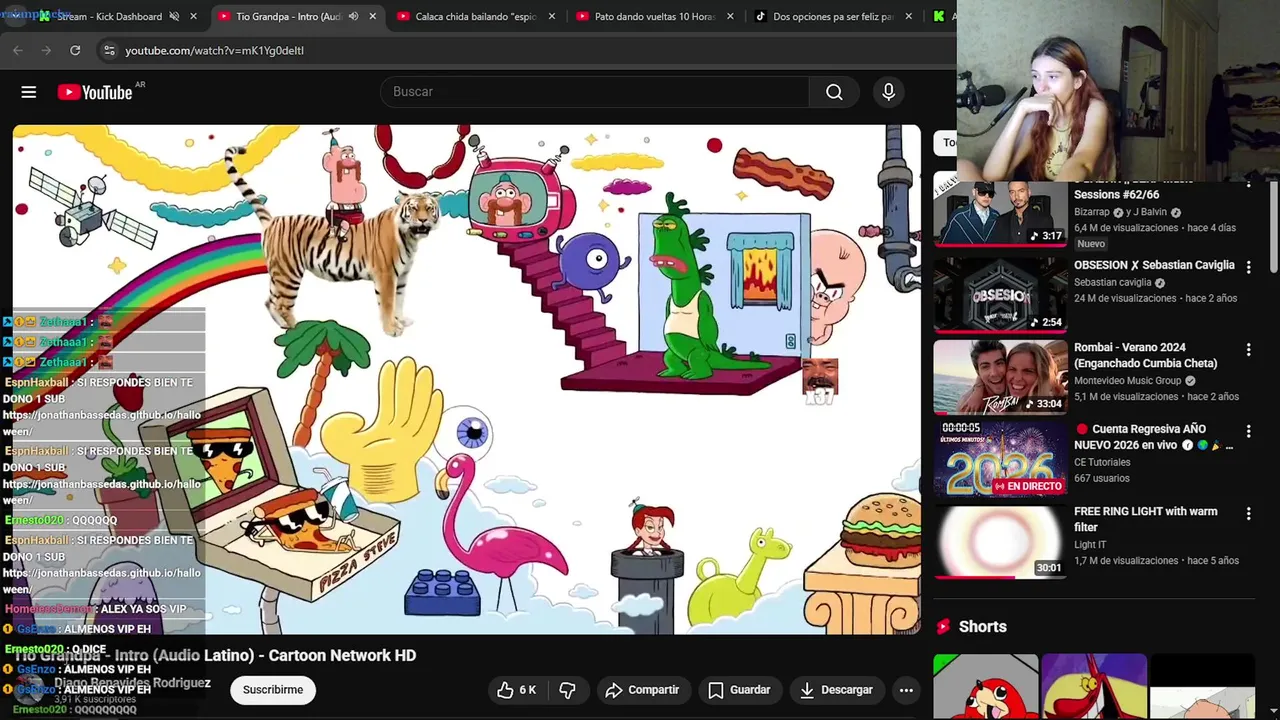
Task: Open the YouTube hamburger guide menu
Action: (29, 92)
